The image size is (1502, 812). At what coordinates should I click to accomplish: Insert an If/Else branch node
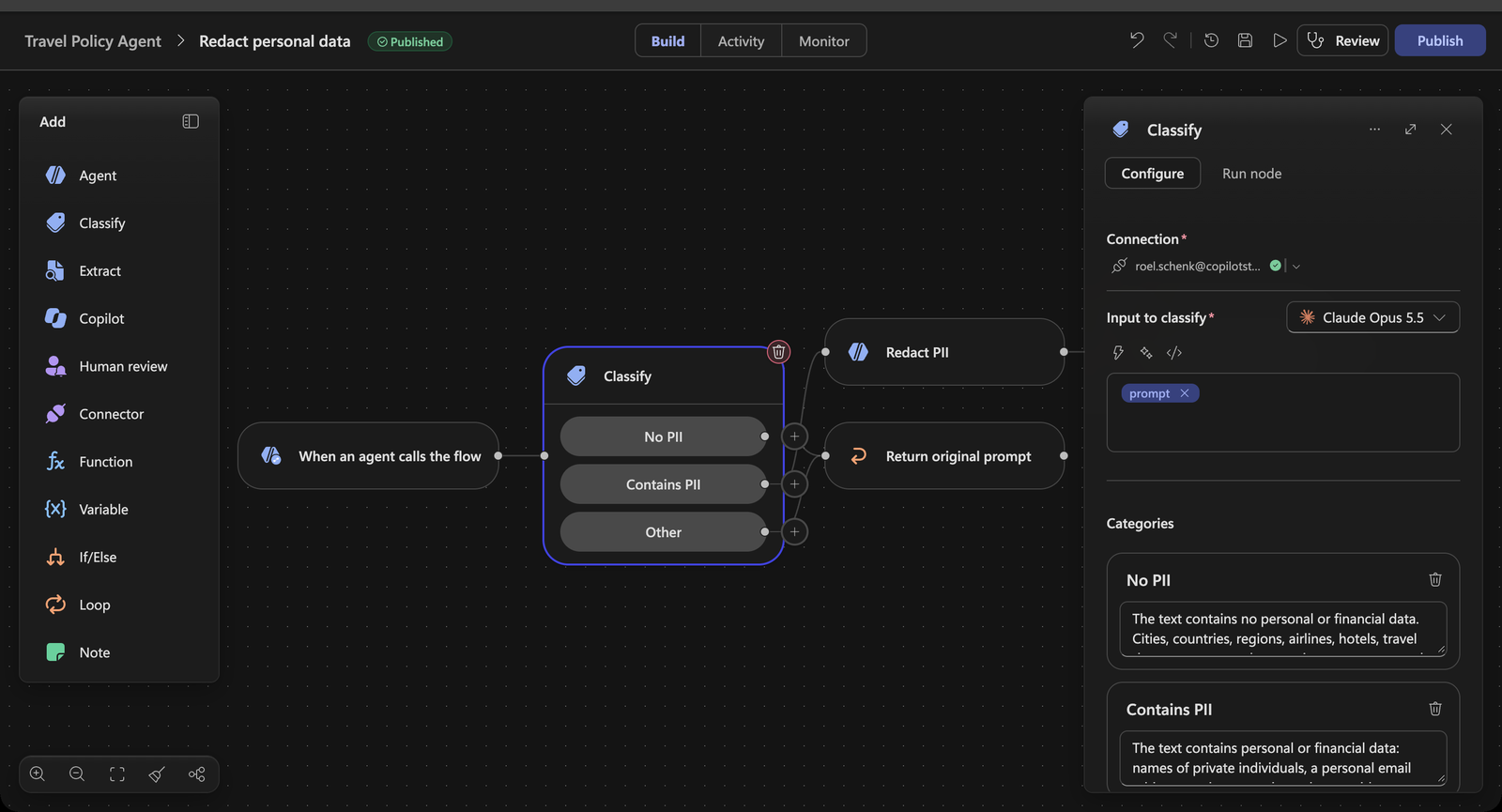[98, 558]
